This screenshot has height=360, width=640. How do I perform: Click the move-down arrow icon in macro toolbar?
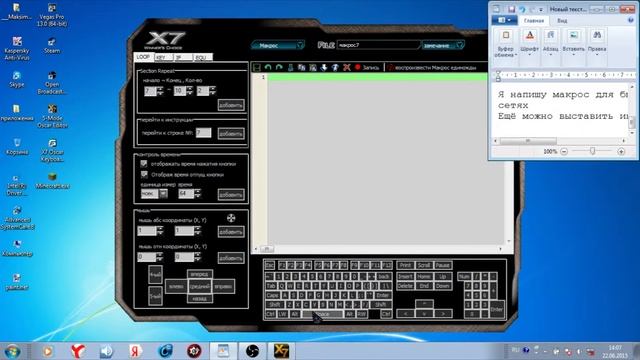324,67
